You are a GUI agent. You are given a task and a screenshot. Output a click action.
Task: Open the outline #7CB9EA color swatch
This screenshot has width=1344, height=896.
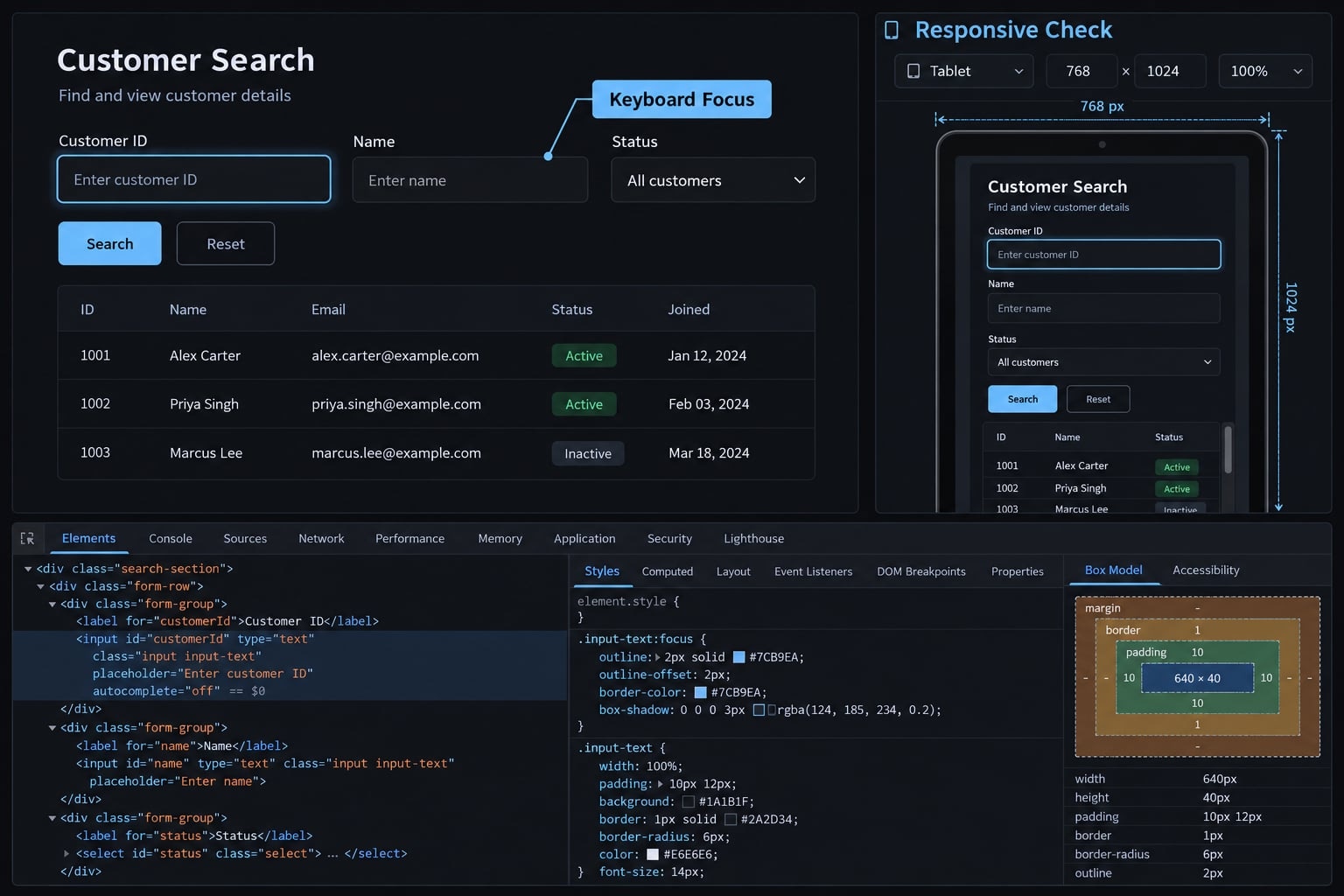[x=738, y=657]
